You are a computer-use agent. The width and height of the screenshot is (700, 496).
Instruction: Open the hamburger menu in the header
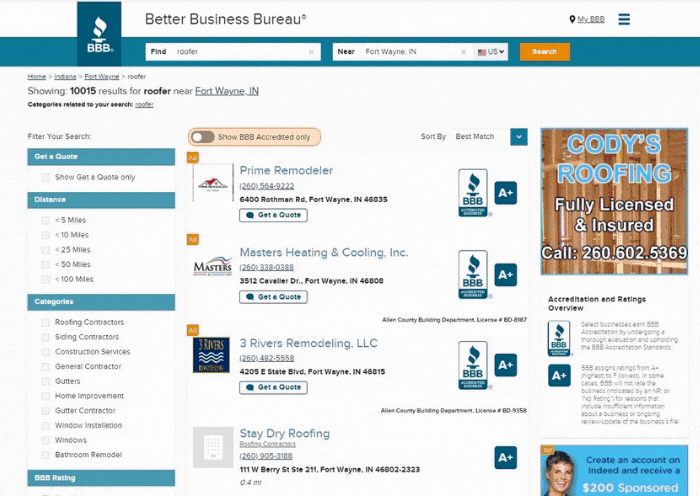[624, 19]
